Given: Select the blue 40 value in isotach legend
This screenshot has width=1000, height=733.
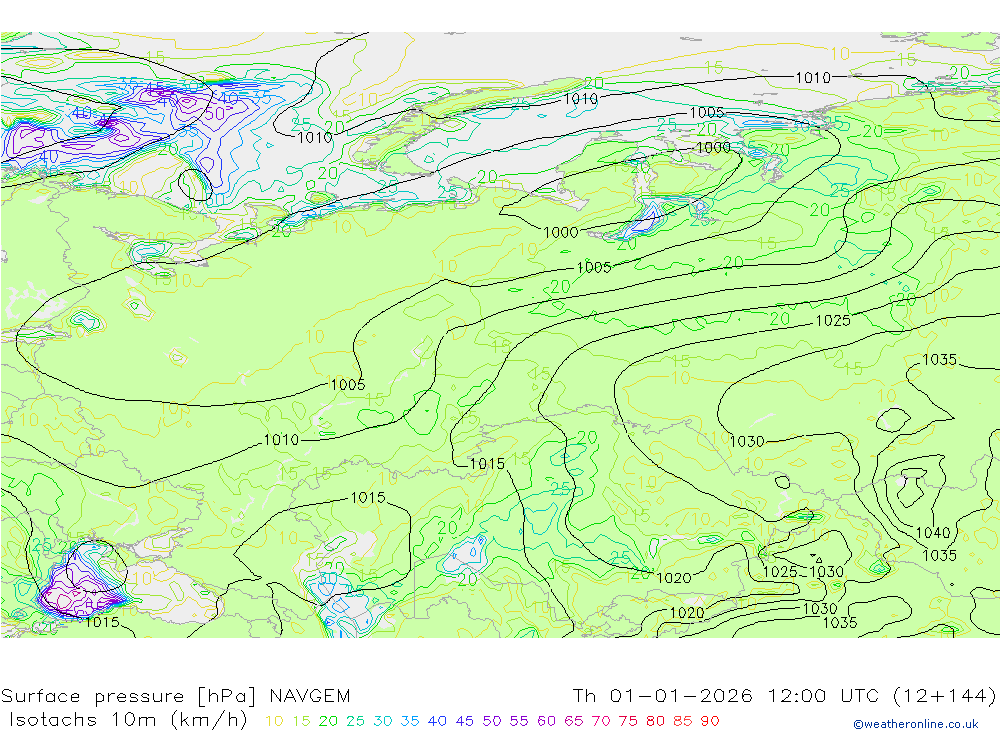Looking at the screenshot, I should coord(438,721).
